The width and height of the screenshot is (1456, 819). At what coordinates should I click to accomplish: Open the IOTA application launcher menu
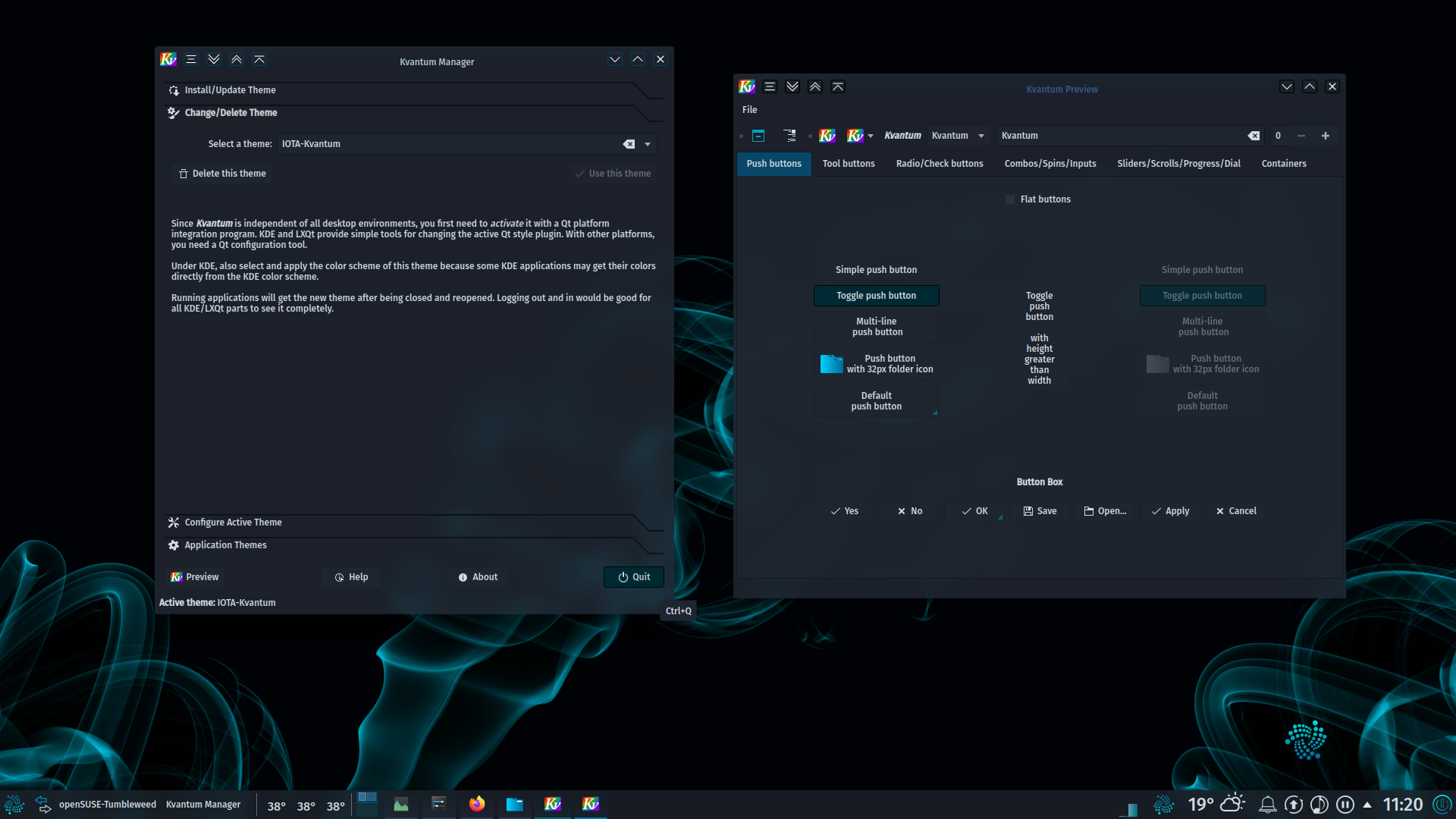(14, 805)
